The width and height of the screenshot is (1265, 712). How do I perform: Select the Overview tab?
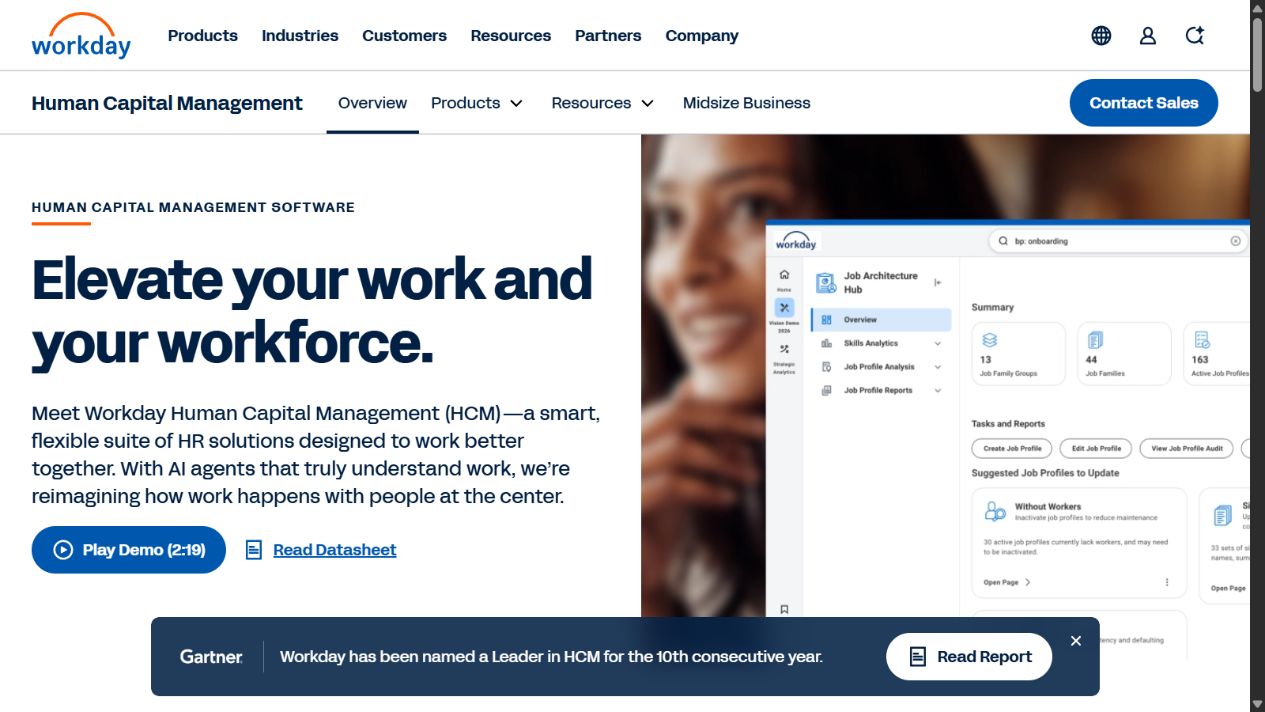coord(372,103)
